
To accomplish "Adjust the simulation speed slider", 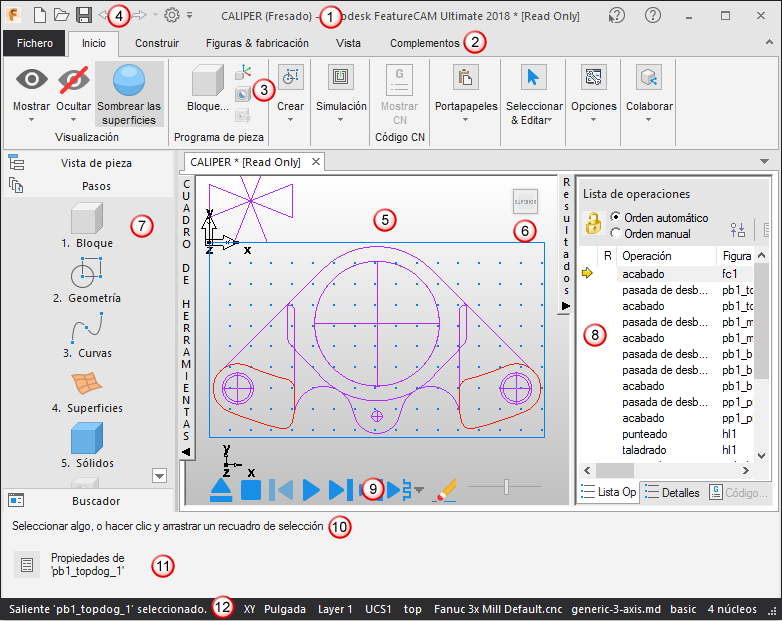I will pos(505,487).
